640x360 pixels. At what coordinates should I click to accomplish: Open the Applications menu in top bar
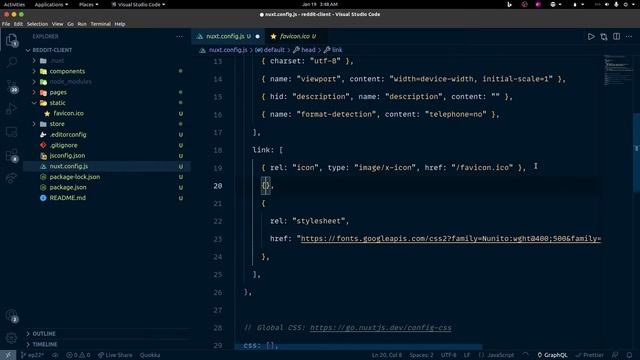51,4
